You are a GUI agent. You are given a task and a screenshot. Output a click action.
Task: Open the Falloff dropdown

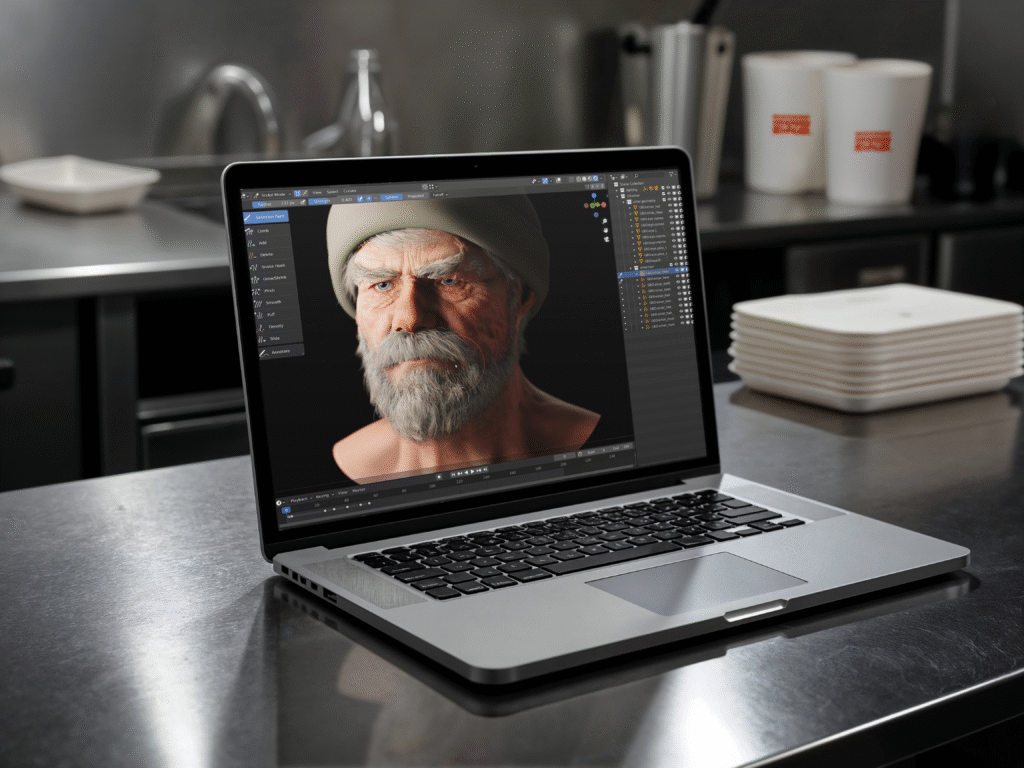441,195
